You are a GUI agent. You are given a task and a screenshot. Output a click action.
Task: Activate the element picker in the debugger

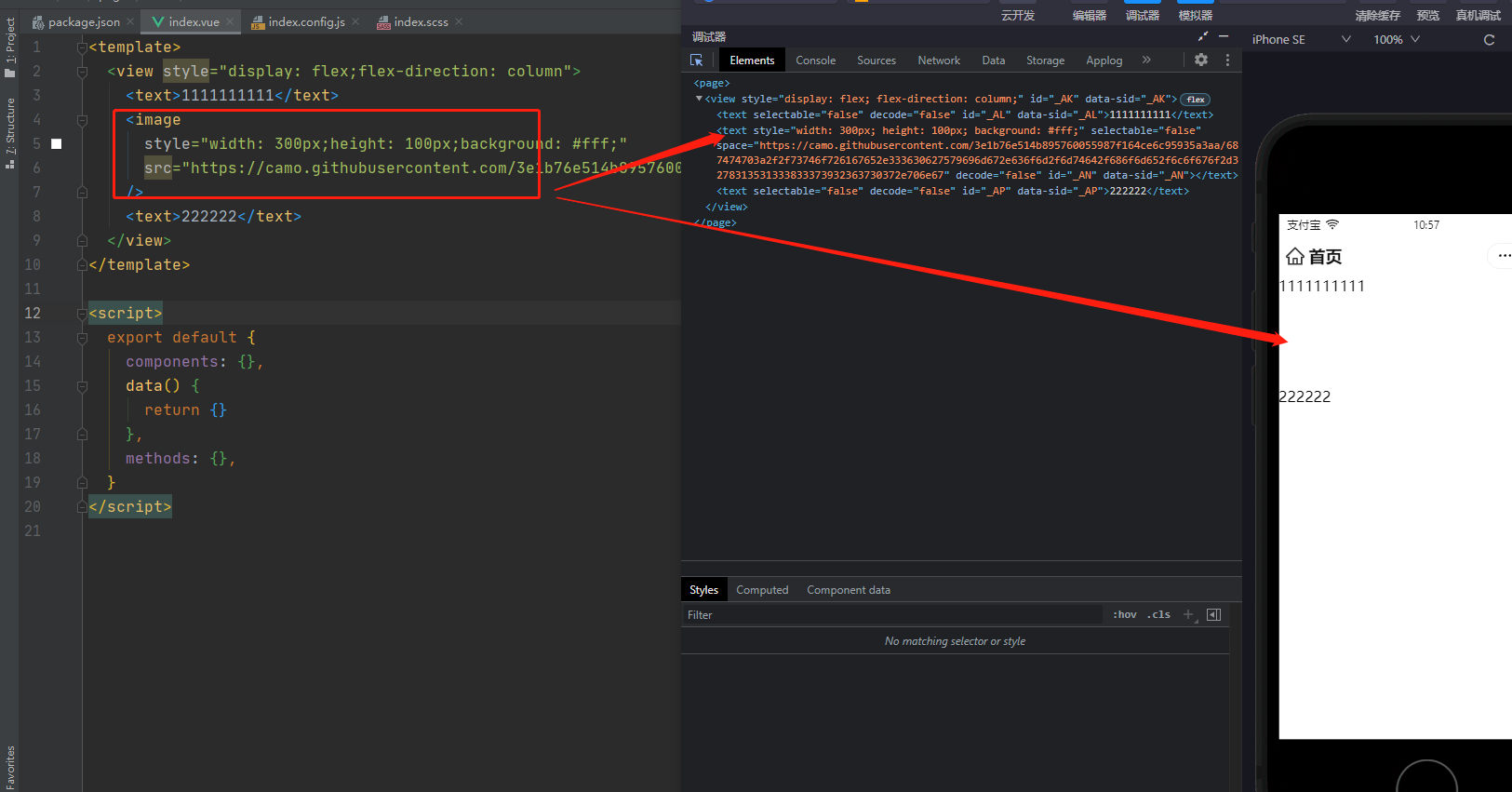pyautogui.click(x=697, y=60)
